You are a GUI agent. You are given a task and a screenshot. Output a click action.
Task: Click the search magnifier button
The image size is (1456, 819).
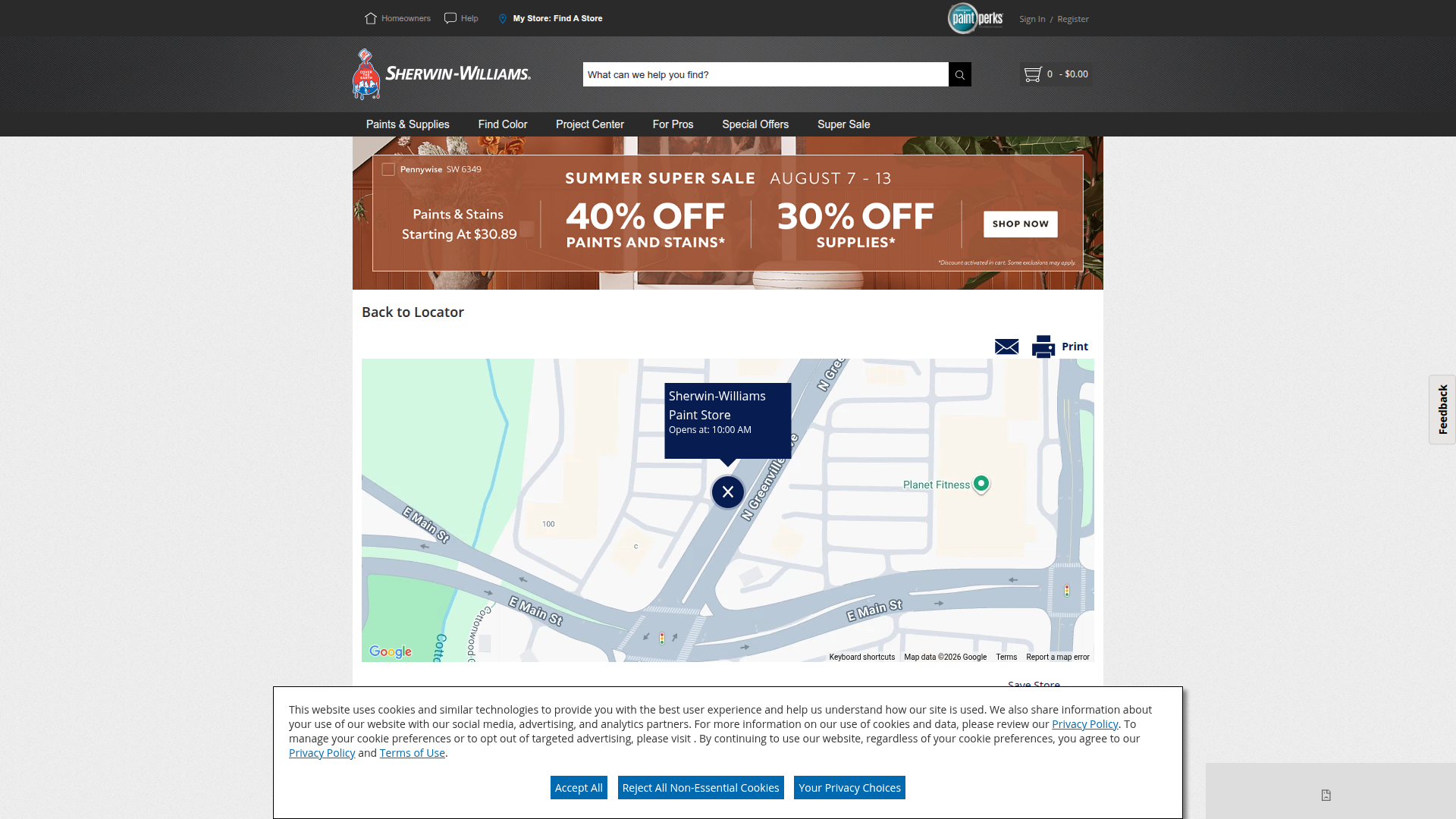(960, 74)
